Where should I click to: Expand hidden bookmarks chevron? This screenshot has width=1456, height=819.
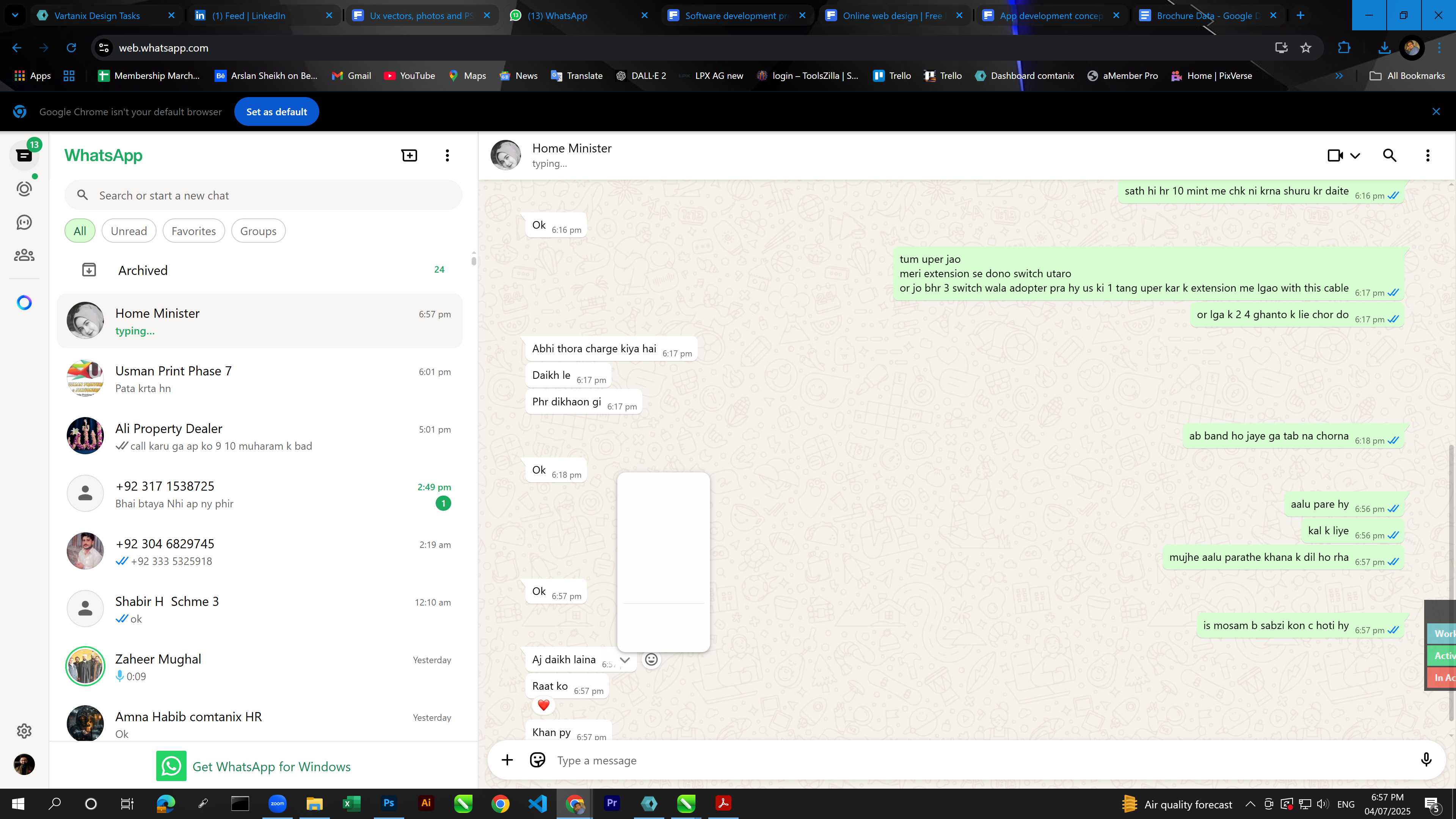pyautogui.click(x=1339, y=76)
